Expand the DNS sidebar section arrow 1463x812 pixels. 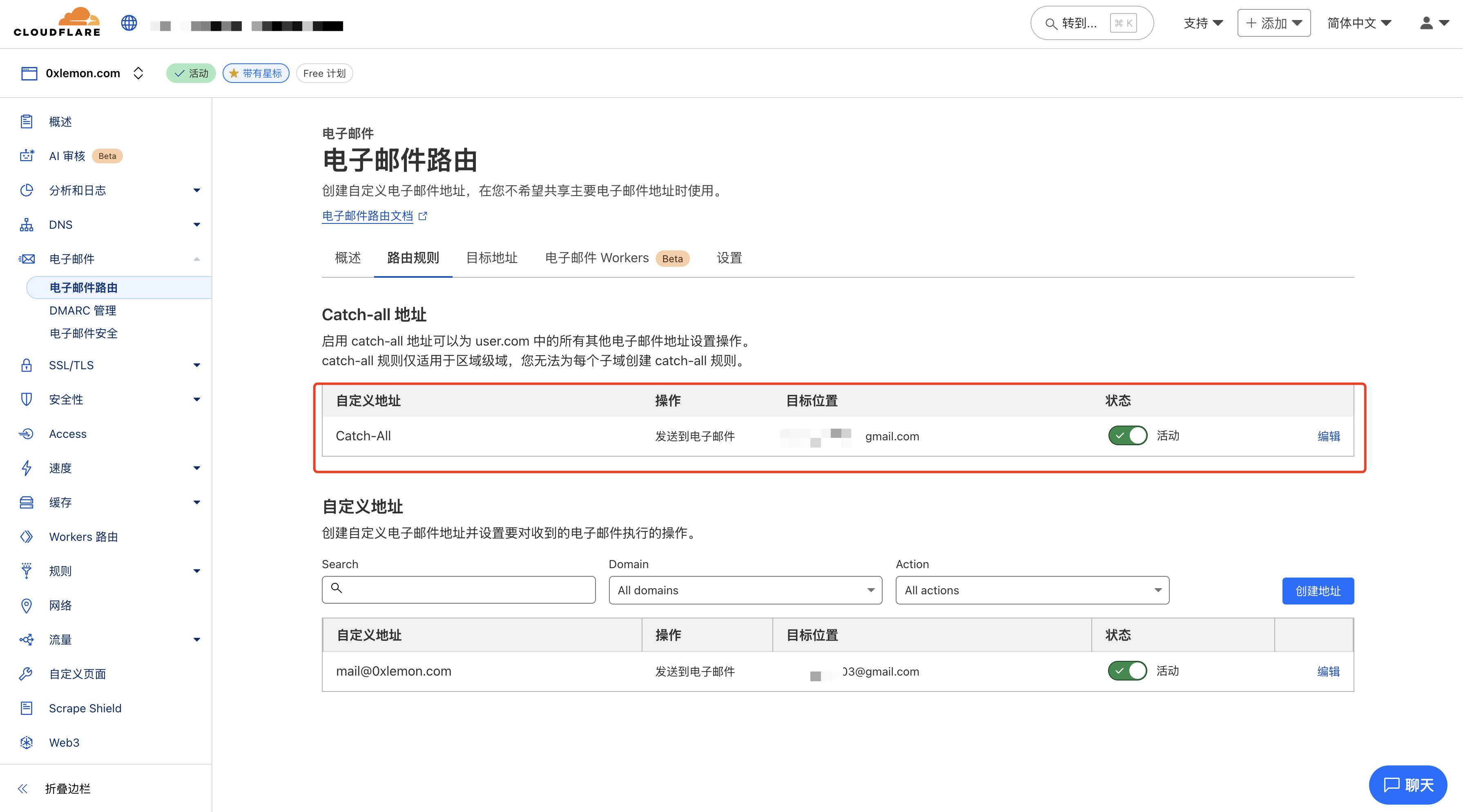(x=196, y=225)
